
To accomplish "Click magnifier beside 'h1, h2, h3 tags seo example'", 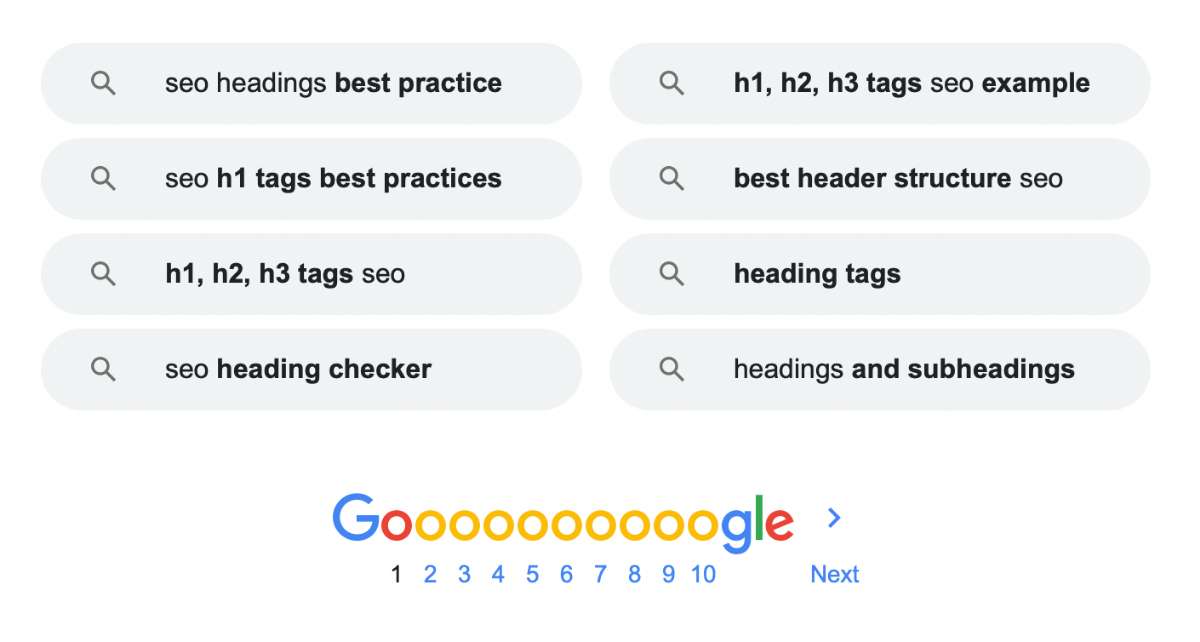I will [x=672, y=83].
